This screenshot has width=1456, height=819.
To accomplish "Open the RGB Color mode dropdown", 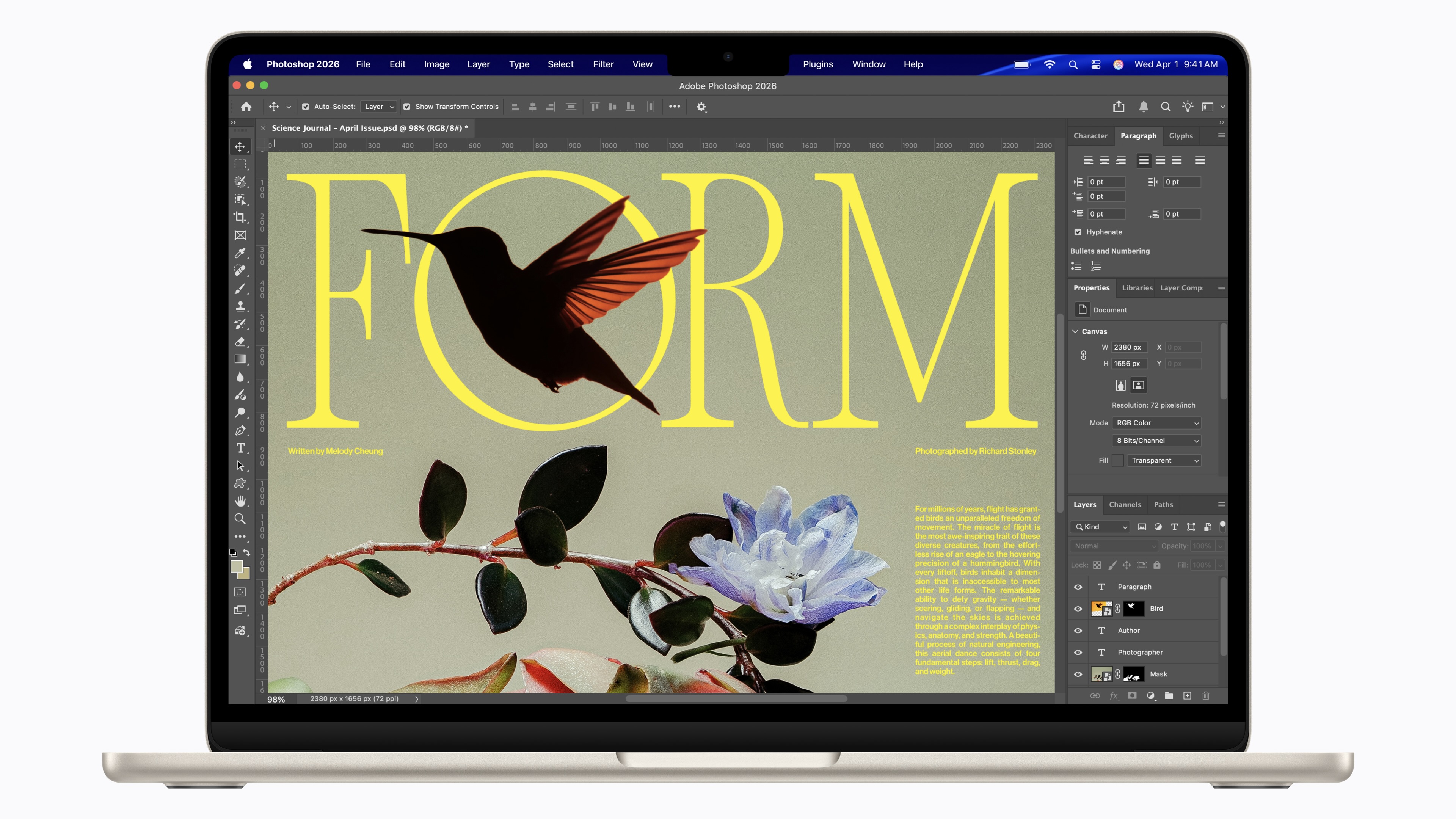I will [1156, 423].
